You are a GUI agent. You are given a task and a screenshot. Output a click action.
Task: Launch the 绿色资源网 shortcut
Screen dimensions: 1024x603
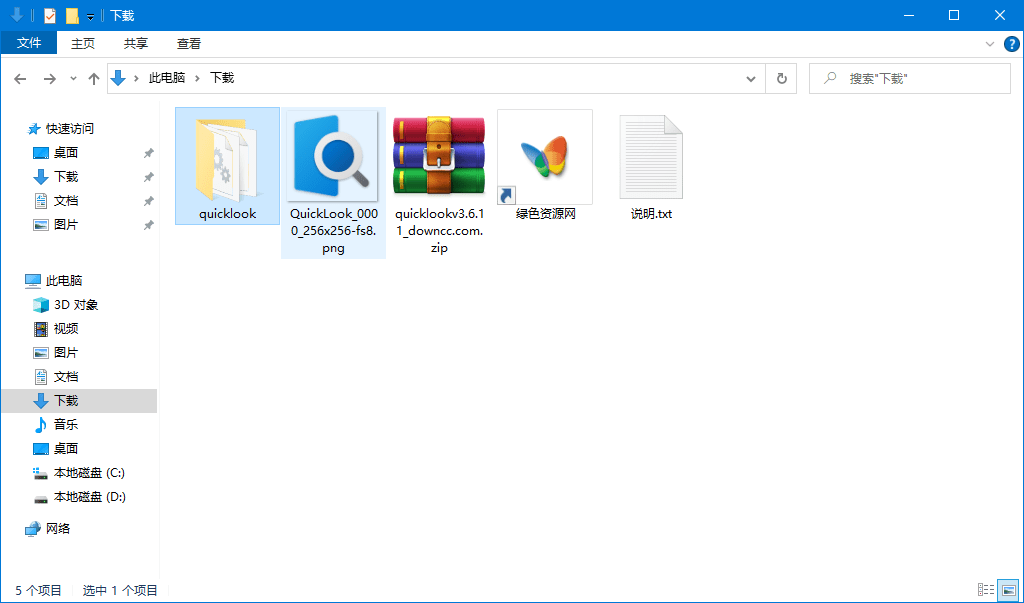545,156
